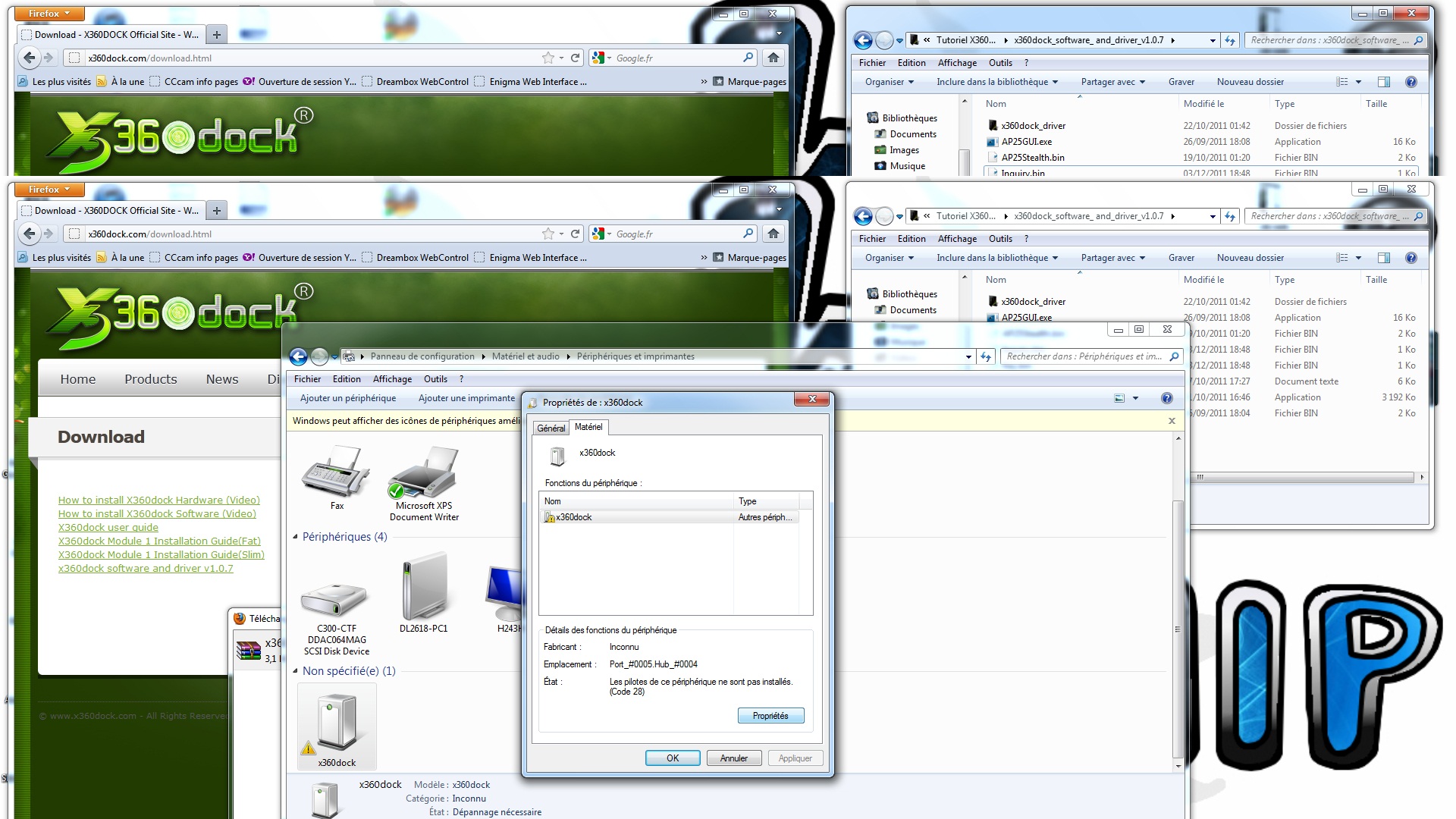Open the Affichage menu in Devices window

[x=392, y=379]
